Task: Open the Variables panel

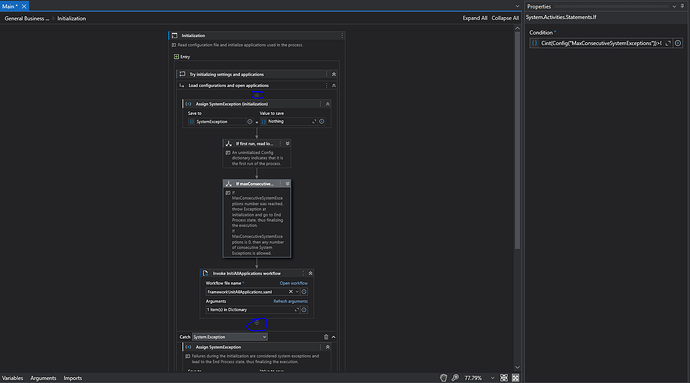Action: tap(12, 378)
